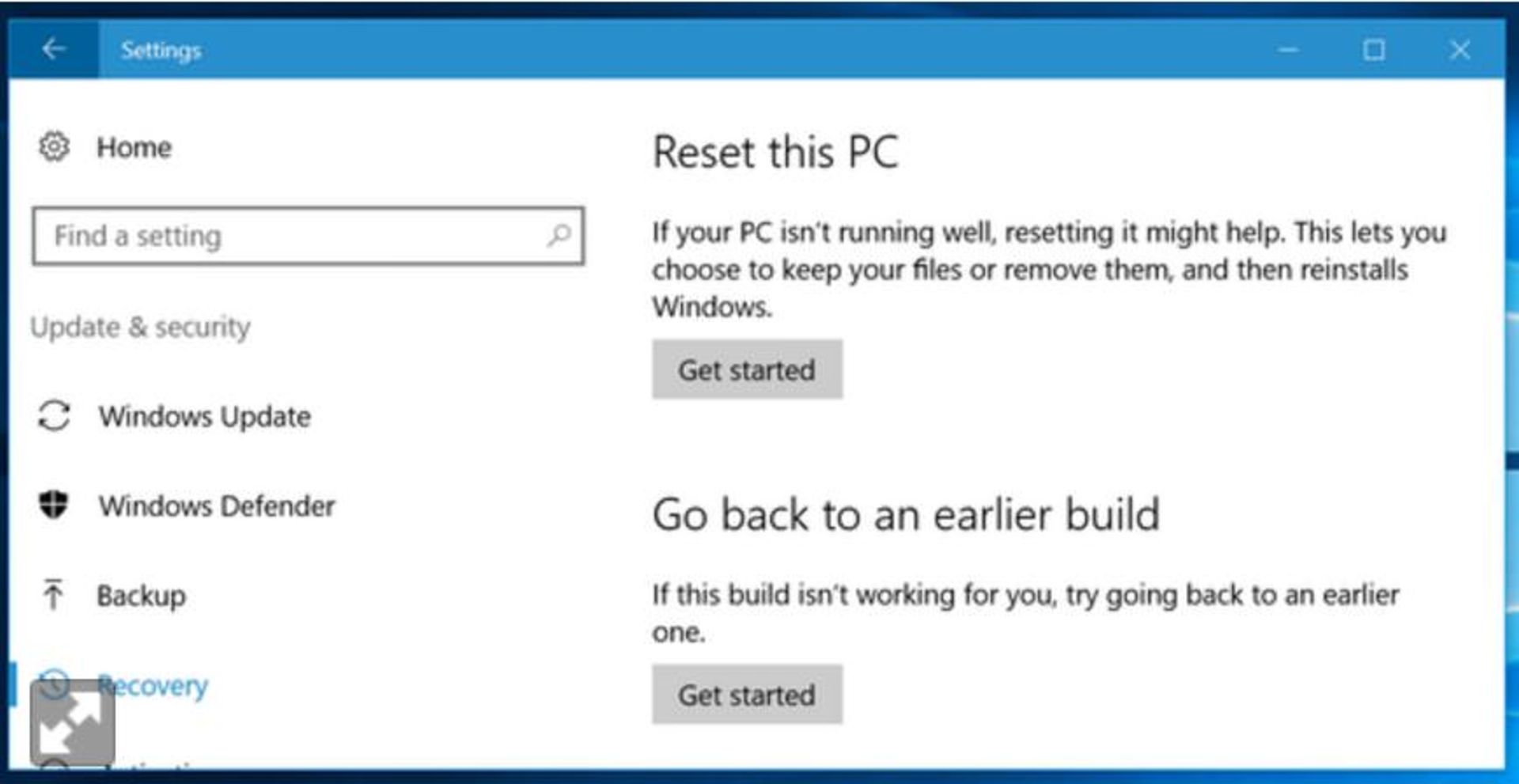Open the Windows Update section label

tap(204, 416)
